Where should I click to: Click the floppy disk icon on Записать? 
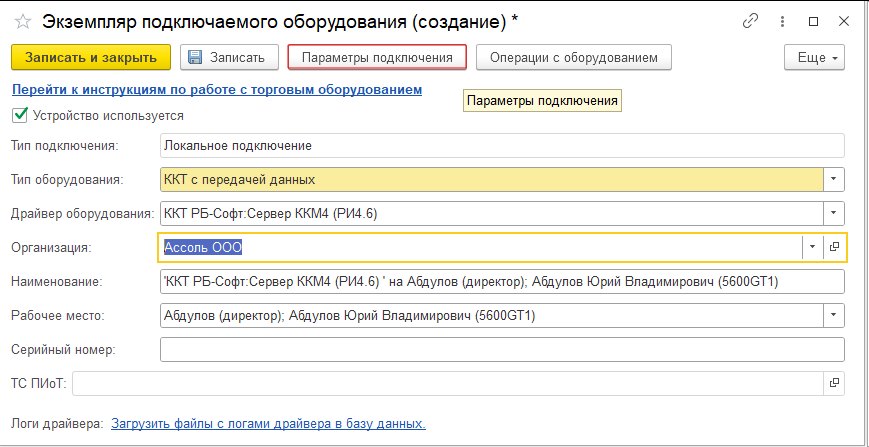coord(195,57)
